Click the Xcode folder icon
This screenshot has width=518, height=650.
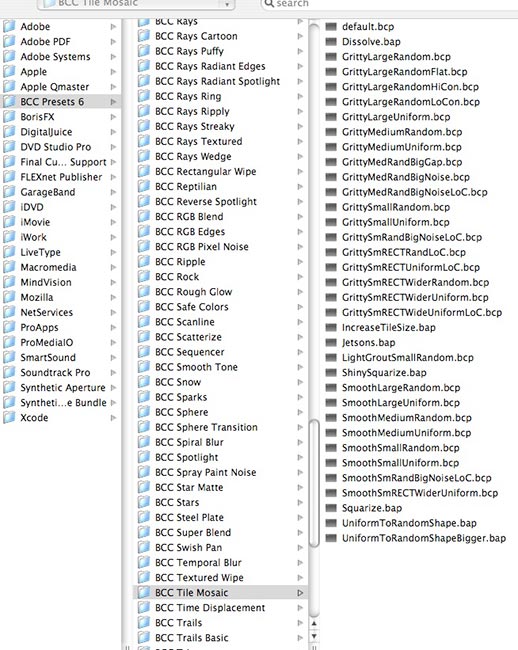[9, 417]
